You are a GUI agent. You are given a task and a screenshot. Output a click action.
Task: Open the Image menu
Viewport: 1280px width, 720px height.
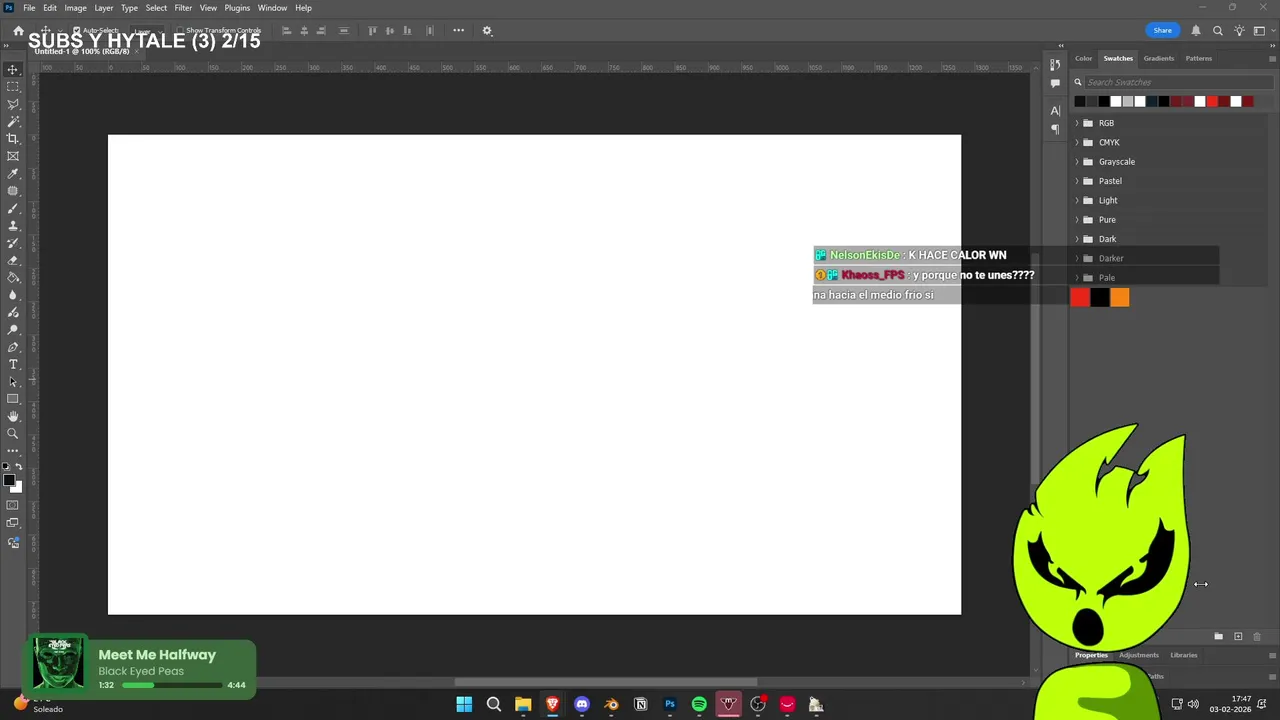point(76,8)
